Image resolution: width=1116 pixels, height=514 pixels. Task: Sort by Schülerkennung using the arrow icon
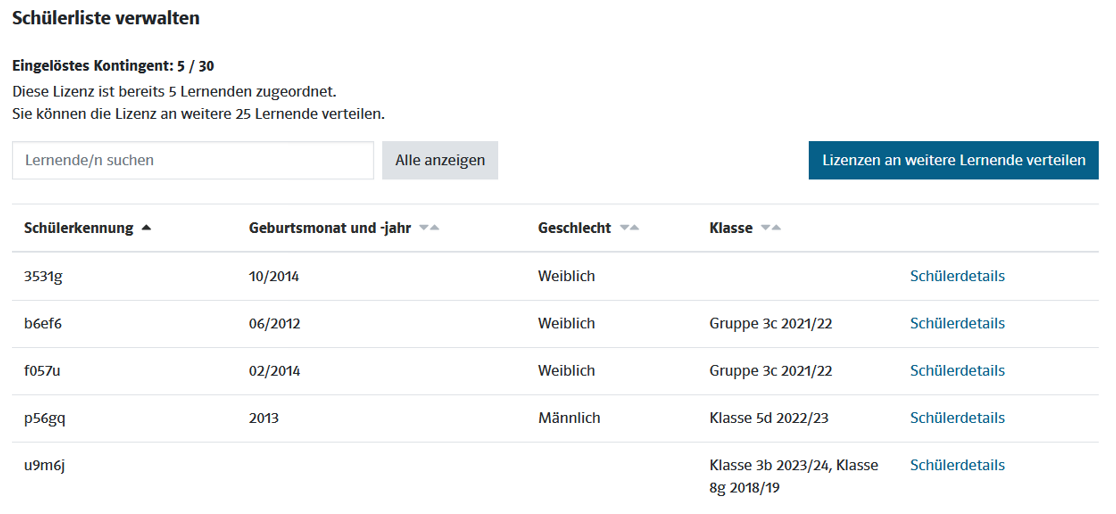pyautogui.click(x=147, y=228)
